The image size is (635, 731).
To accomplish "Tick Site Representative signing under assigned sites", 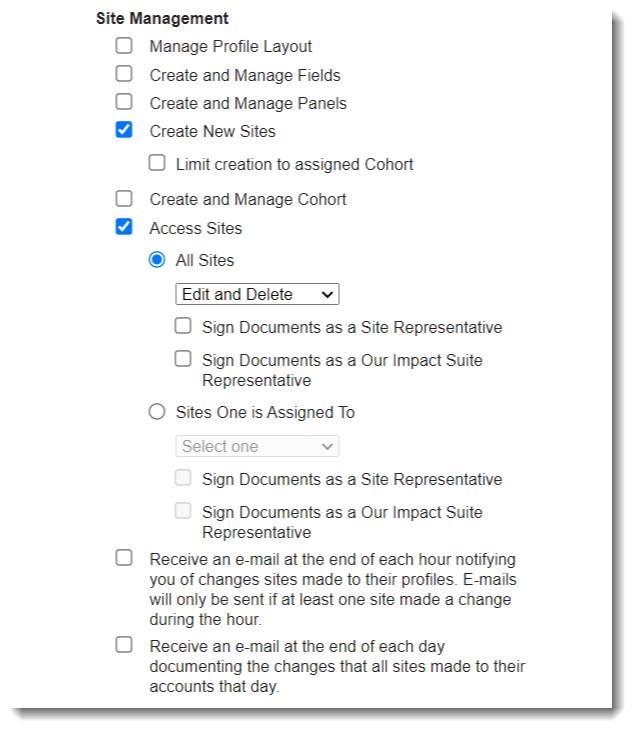I will 183,478.
